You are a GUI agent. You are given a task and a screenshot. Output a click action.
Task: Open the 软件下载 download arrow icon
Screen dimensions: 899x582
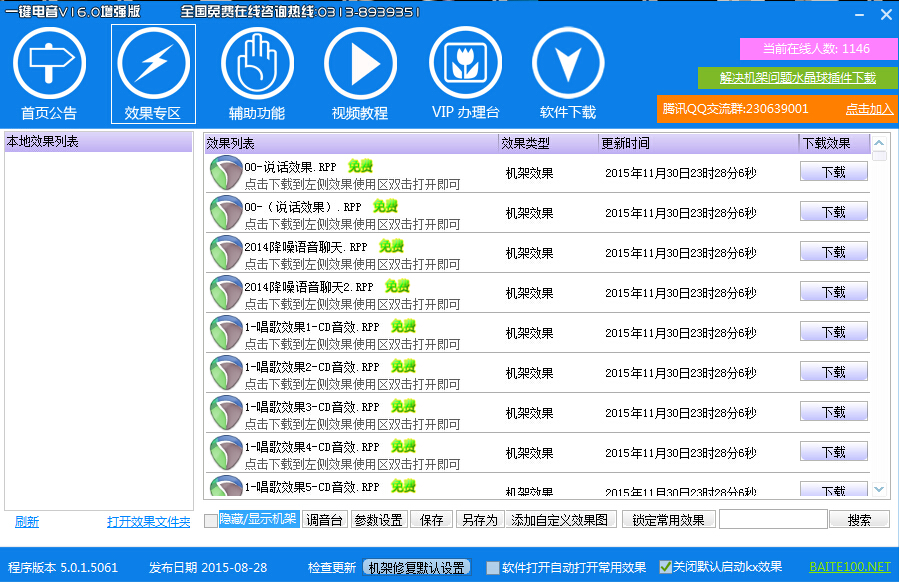(x=567, y=62)
